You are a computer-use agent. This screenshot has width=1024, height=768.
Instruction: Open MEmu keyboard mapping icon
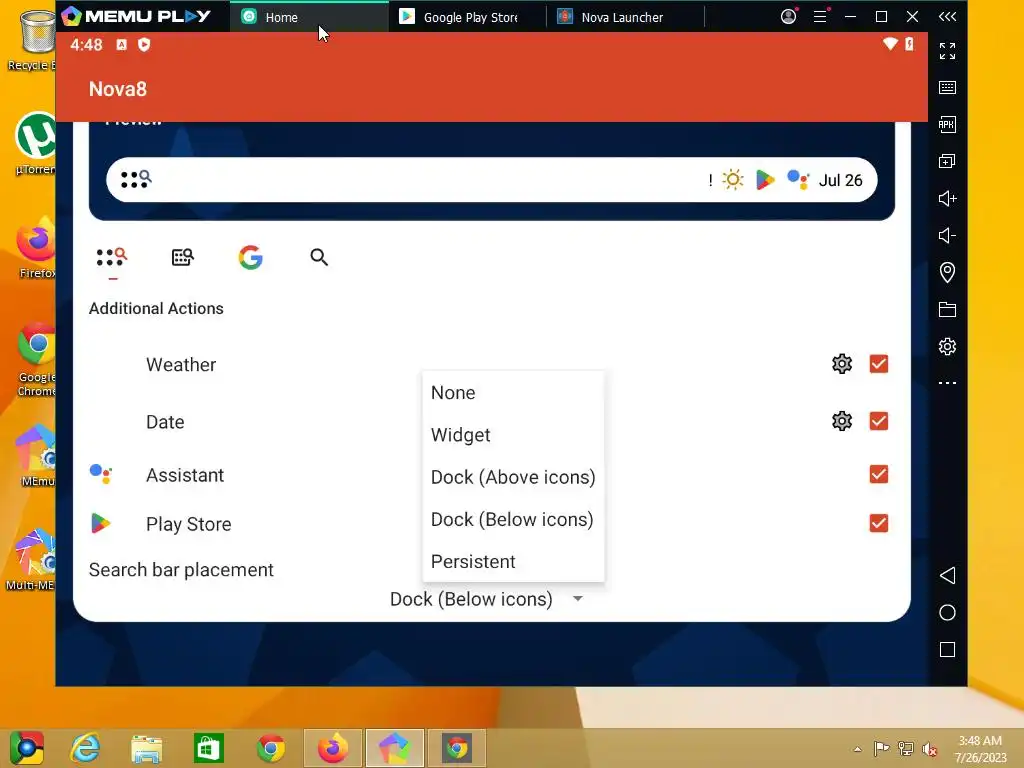pyautogui.click(x=947, y=88)
